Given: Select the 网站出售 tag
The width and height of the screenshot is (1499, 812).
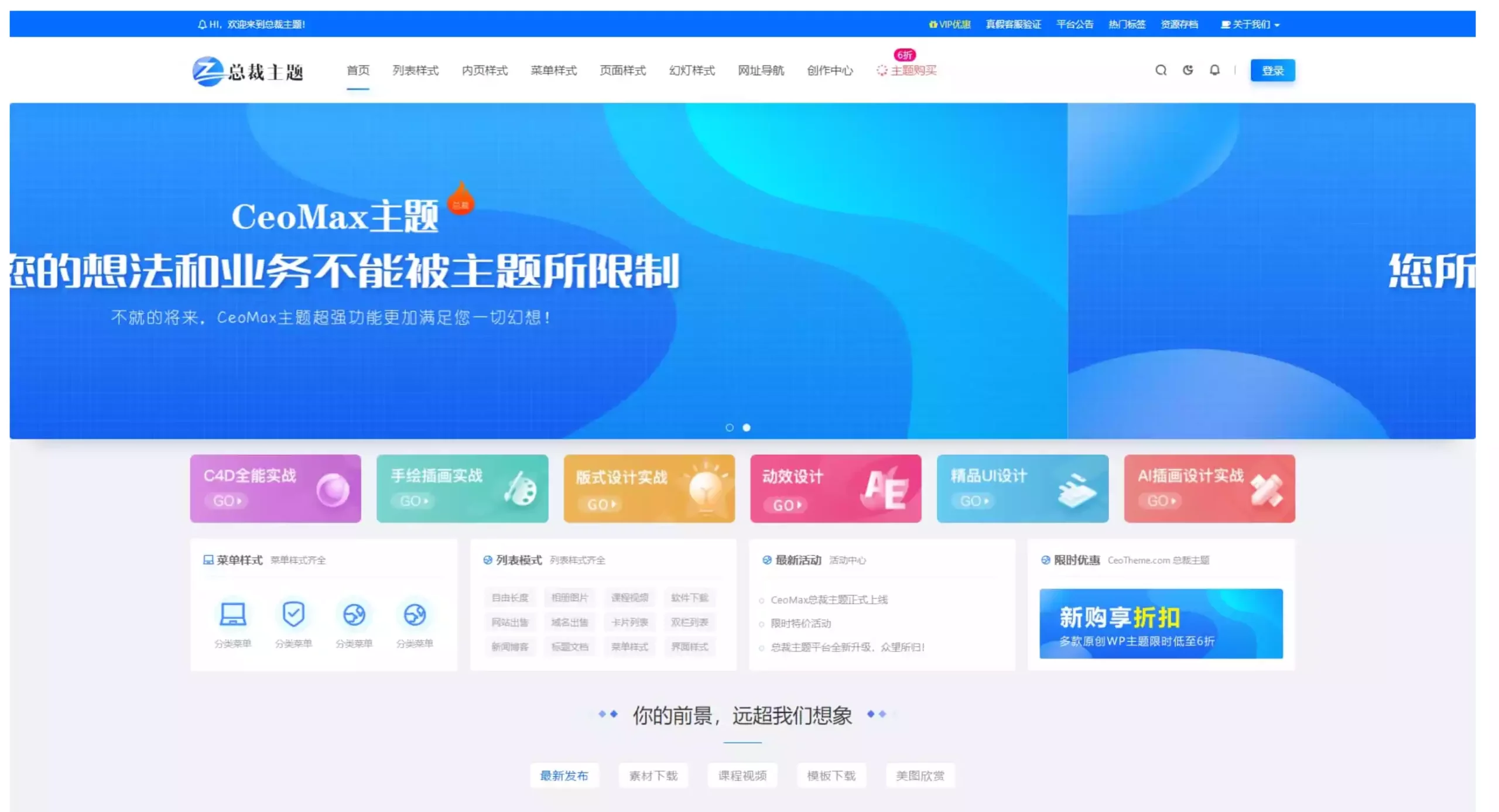Looking at the screenshot, I should tap(509, 622).
